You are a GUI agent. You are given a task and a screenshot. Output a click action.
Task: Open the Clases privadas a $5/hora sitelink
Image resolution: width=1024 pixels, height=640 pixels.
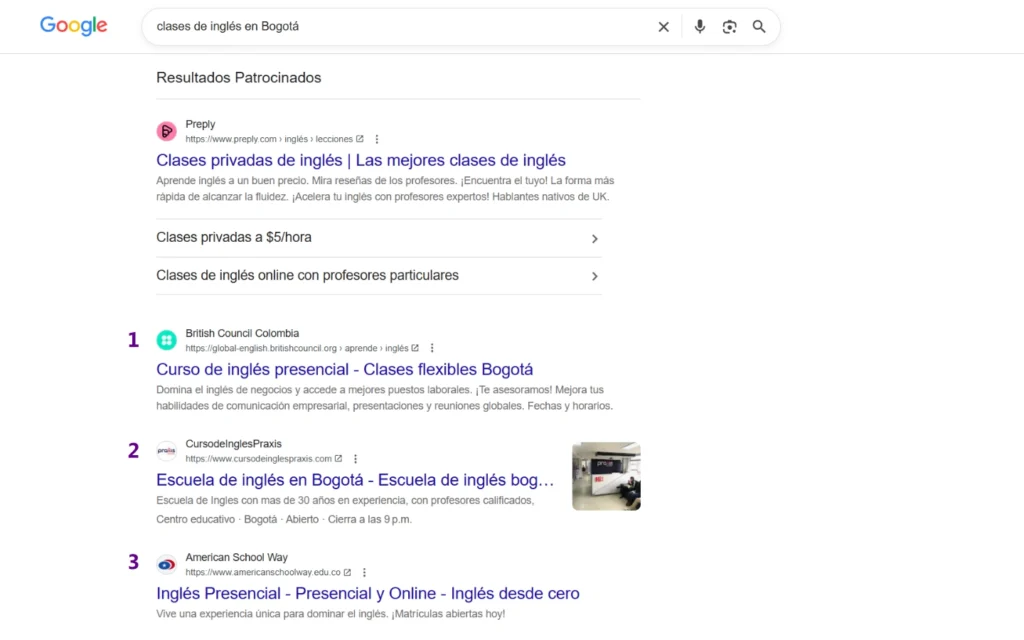[378, 238]
